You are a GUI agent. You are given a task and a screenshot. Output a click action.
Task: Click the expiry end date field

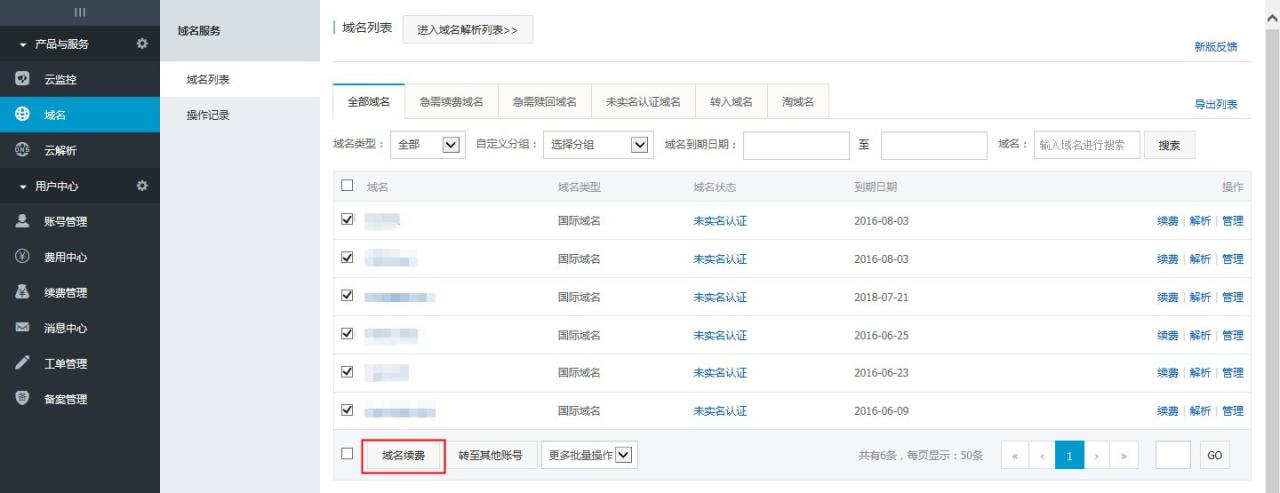(934, 145)
